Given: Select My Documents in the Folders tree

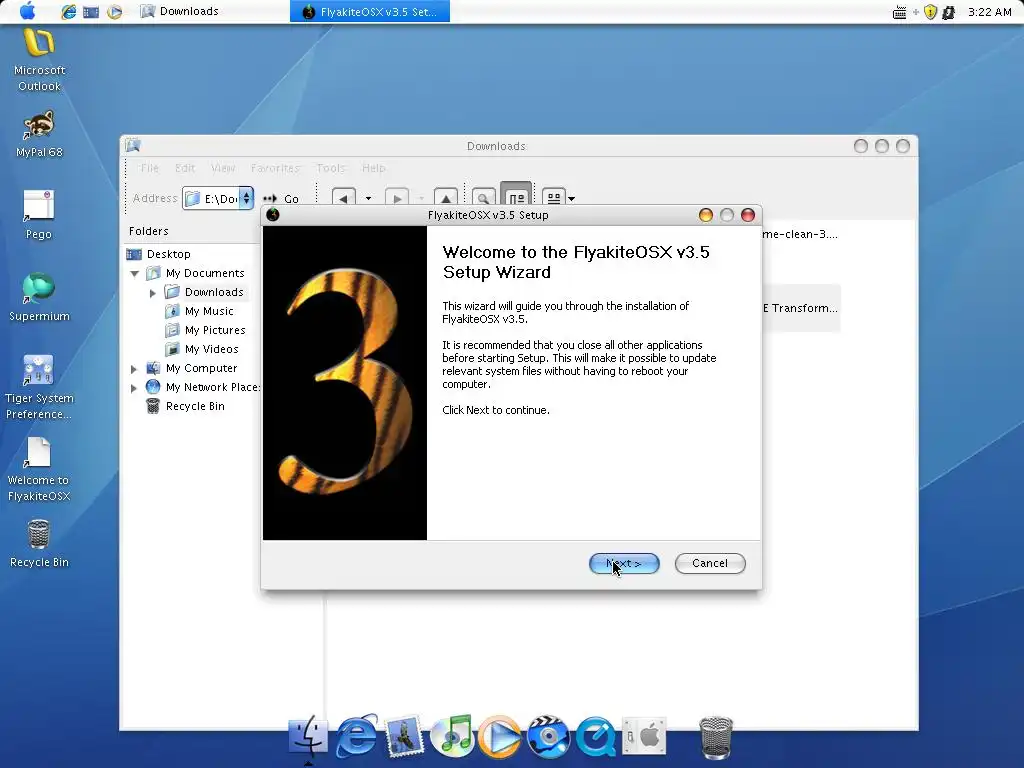Looking at the screenshot, I should coord(204,273).
